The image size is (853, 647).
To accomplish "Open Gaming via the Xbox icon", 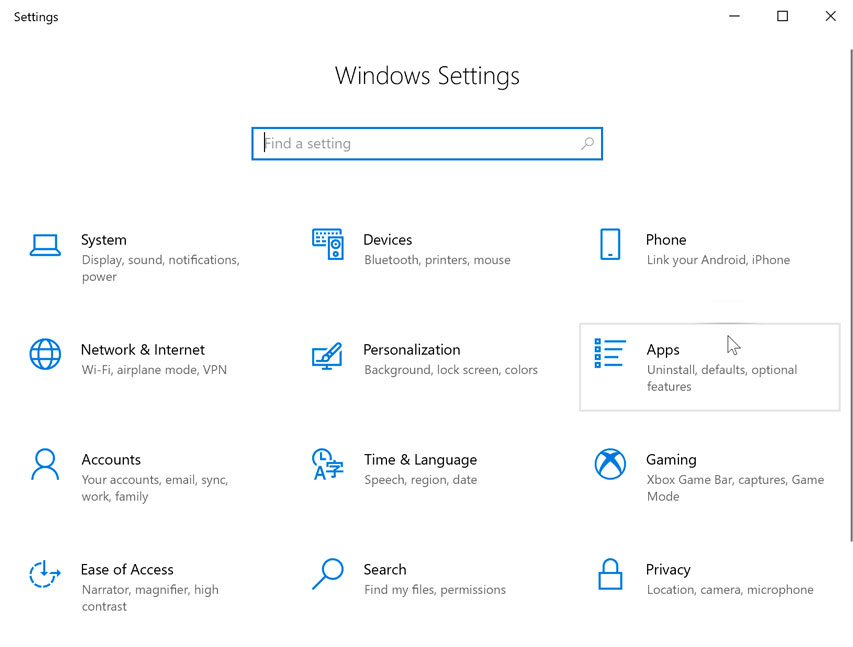I will 611,464.
